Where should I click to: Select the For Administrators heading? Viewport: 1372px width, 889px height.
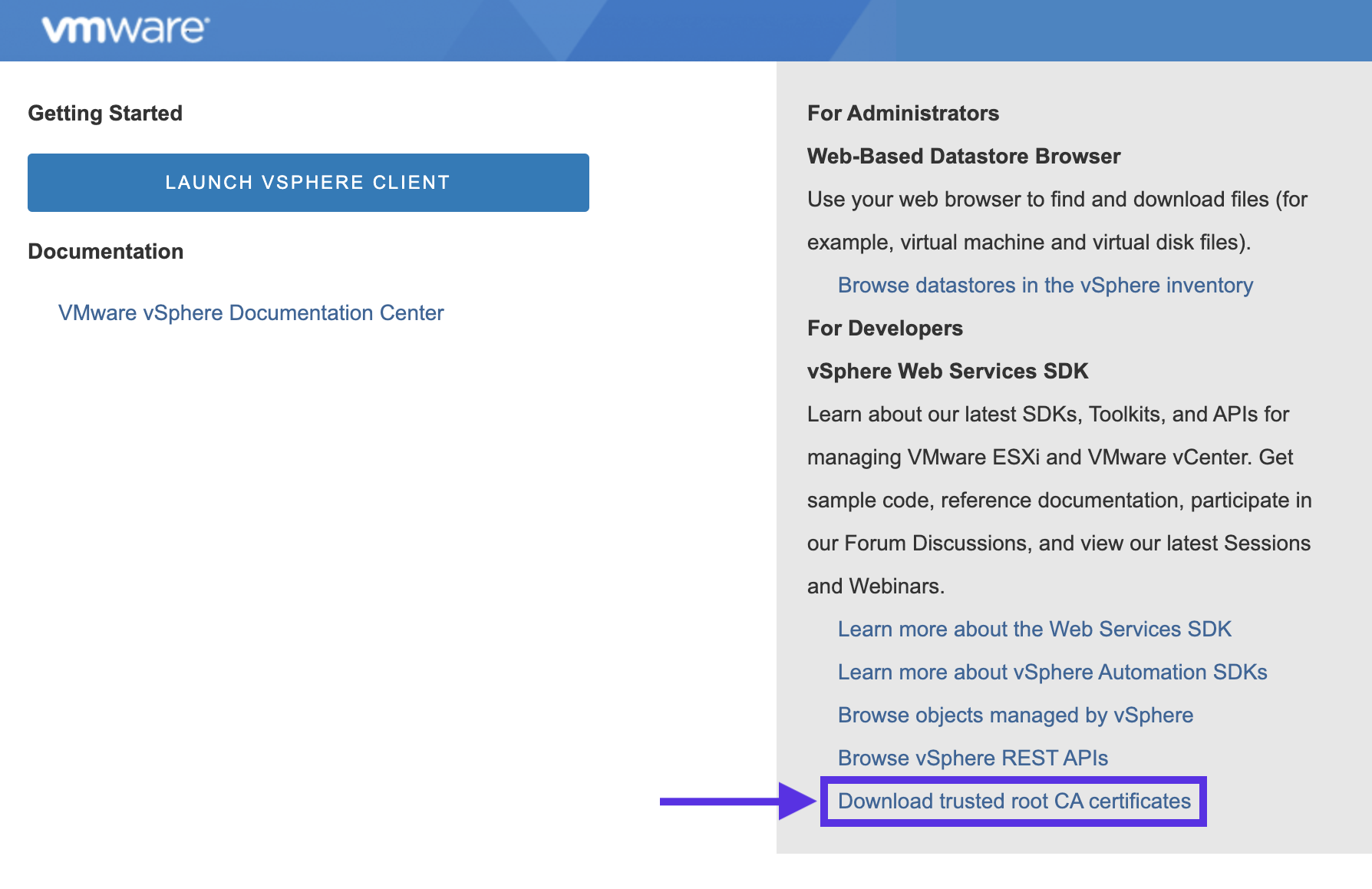tap(903, 114)
